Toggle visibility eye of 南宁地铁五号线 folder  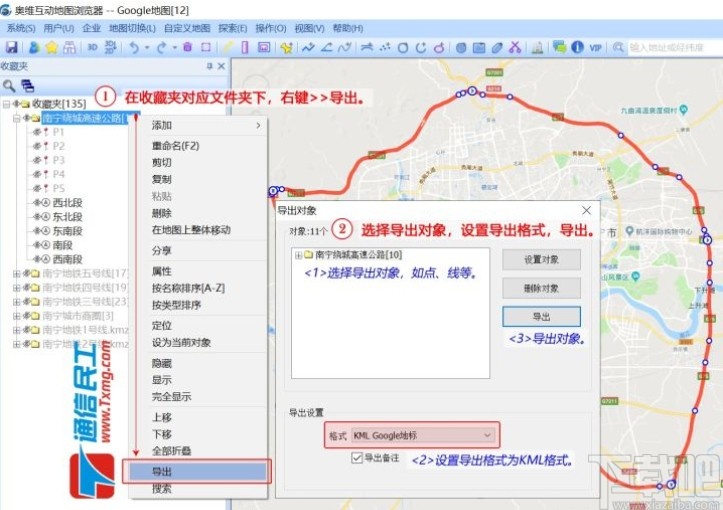27,273
